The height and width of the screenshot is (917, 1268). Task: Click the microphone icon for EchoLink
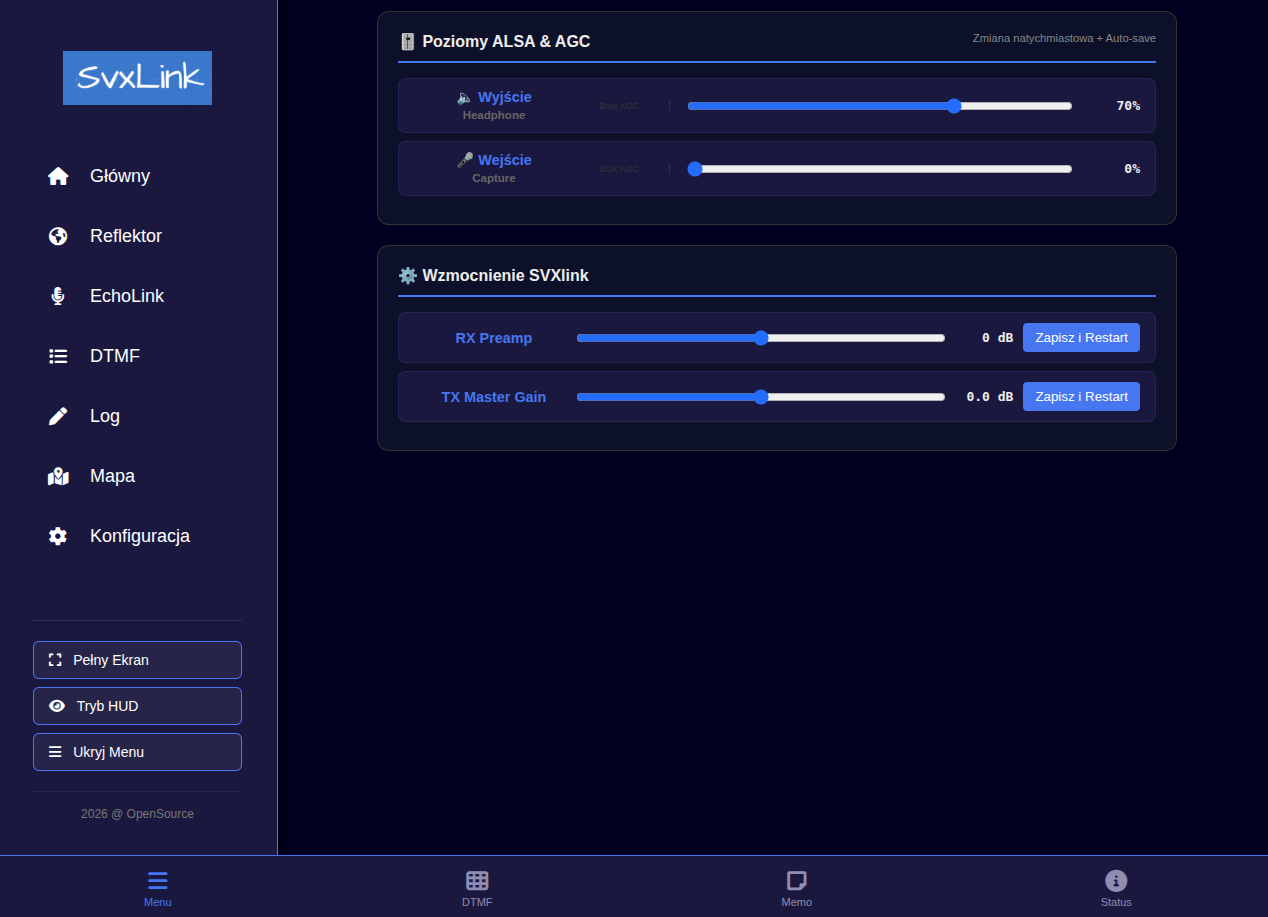pos(58,296)
